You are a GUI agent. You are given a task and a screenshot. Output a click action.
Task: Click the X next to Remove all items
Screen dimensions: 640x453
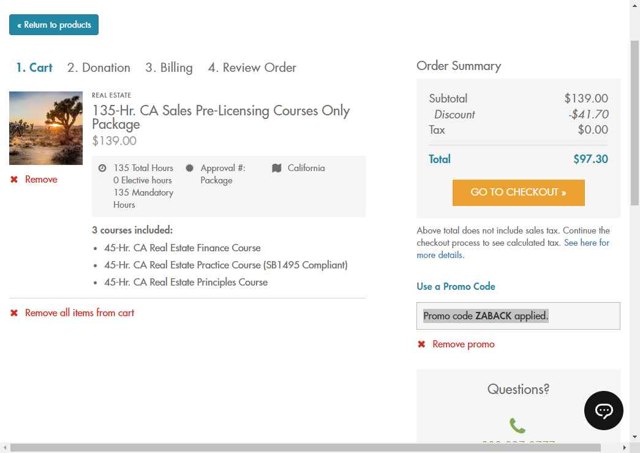(14, 313)
